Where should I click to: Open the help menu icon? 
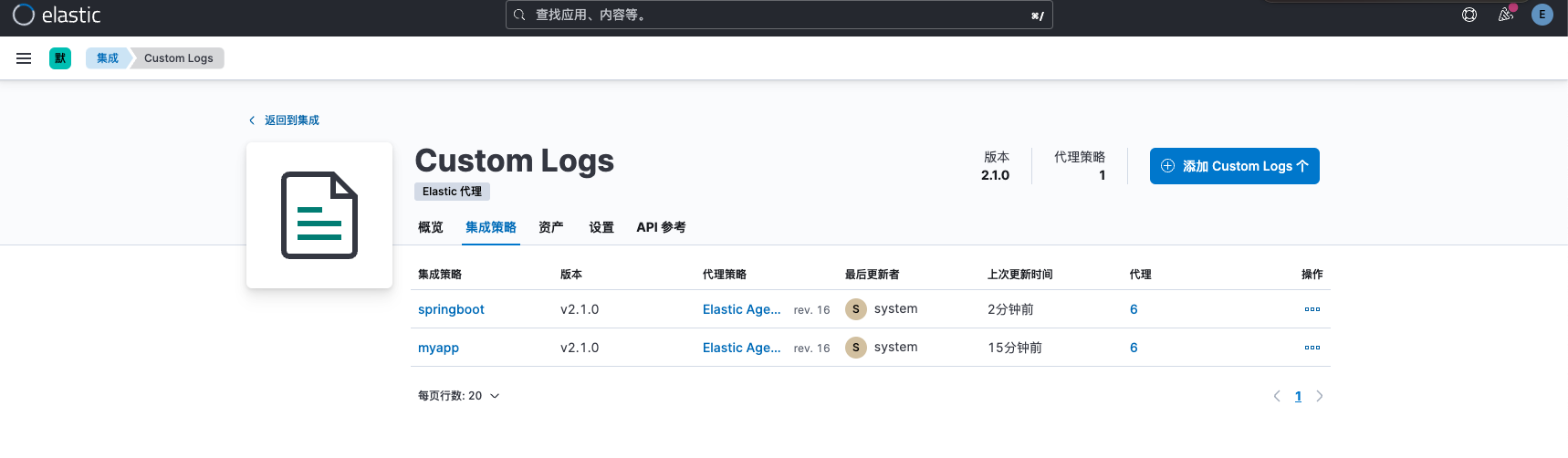(x=1469, y=15)
